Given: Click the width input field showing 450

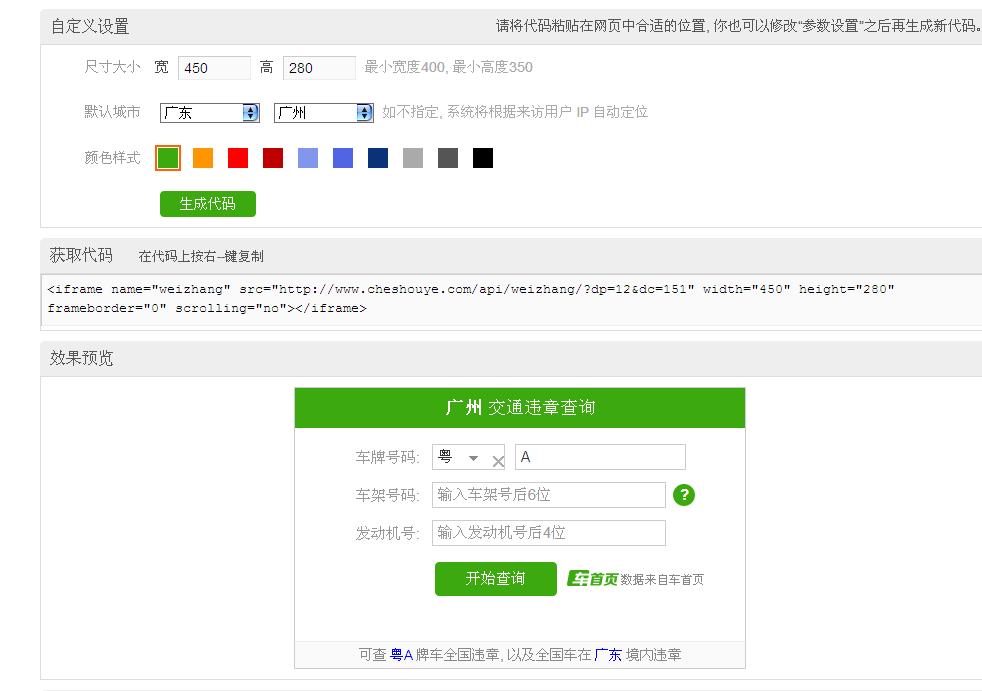Looking at the screenshot, I should pyautogui.click(x=214, y=68).
